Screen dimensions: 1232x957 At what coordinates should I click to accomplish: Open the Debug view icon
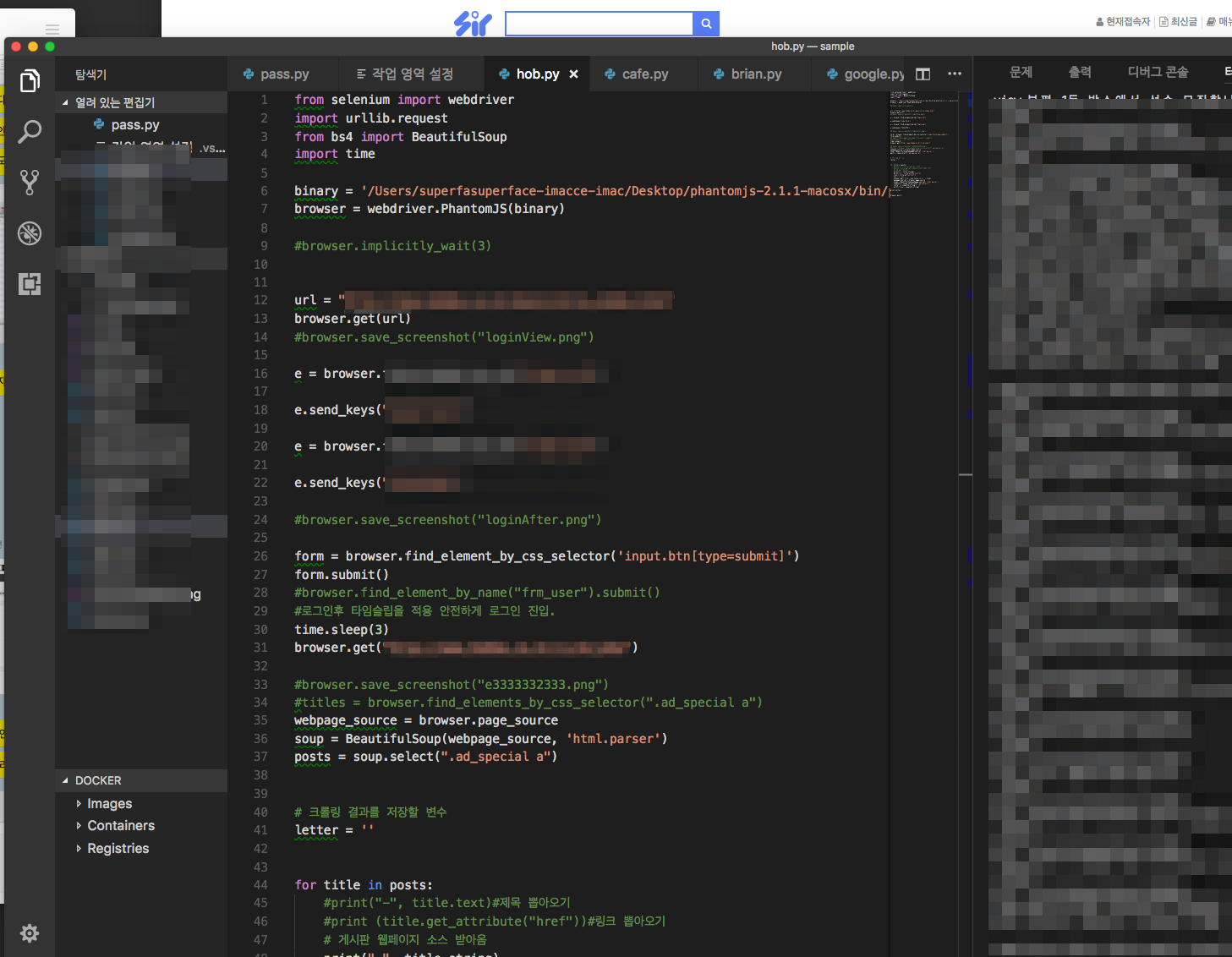30,233
